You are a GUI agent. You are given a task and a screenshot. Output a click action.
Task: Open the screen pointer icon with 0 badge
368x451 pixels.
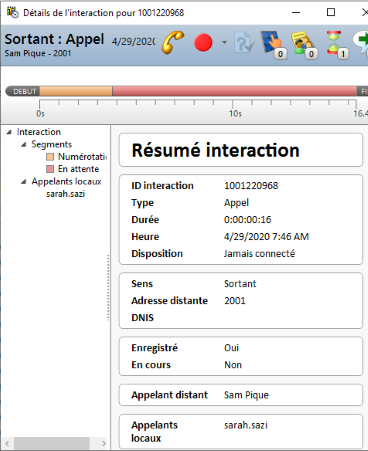click(x=273, y=44)
